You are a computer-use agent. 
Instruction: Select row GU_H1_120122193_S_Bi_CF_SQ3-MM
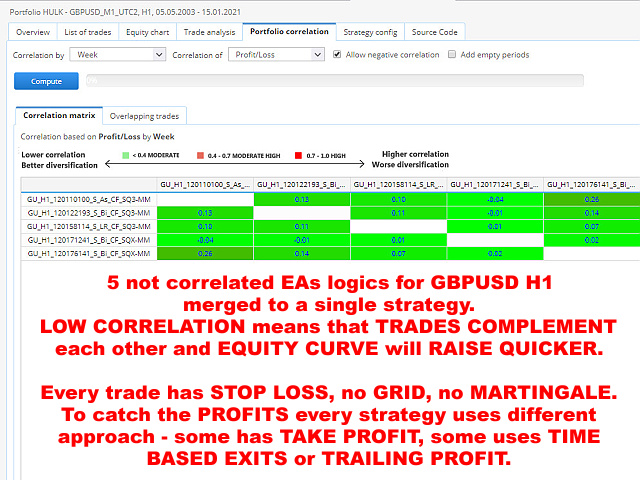click(x=89, y=213)
